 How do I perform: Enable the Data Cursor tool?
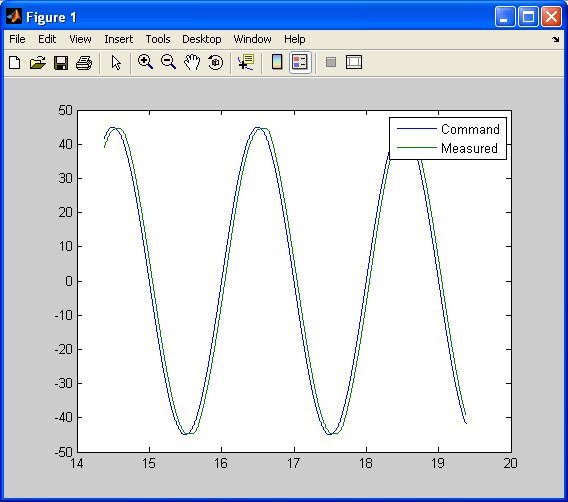(246, 62)
